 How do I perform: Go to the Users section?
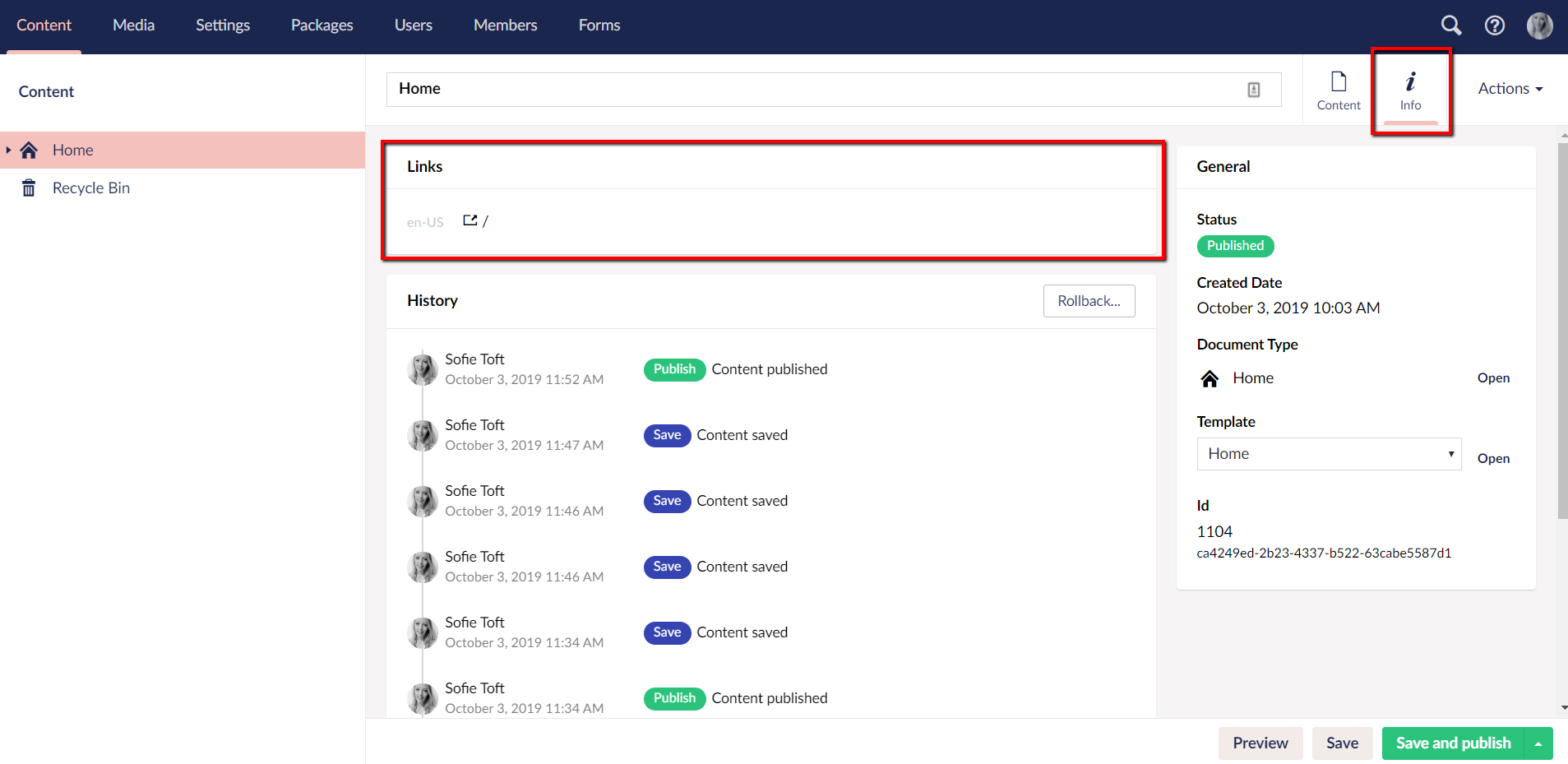pyautogui.click(x=414, y=25)
